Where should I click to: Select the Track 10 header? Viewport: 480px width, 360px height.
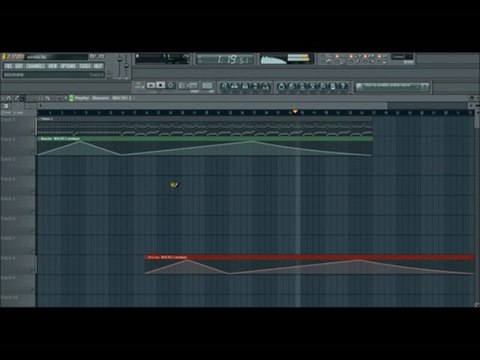18,301
